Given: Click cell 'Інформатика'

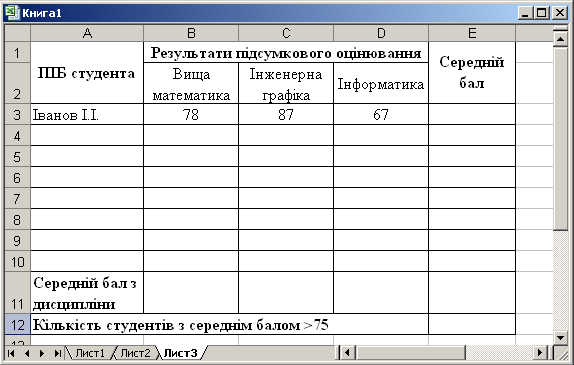Looking at the screenshot, I should click(381, 83).
